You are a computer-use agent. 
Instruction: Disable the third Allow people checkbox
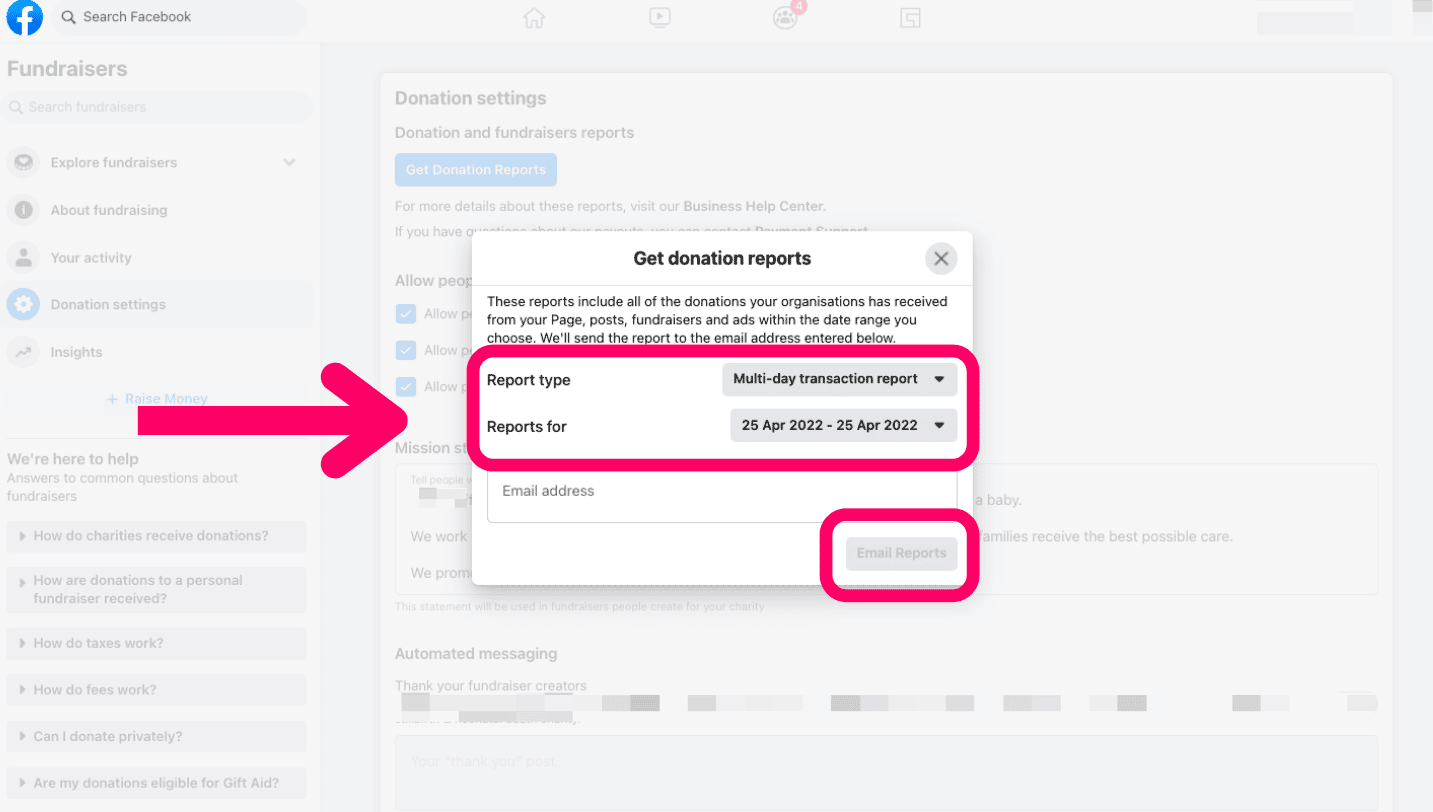406,387
